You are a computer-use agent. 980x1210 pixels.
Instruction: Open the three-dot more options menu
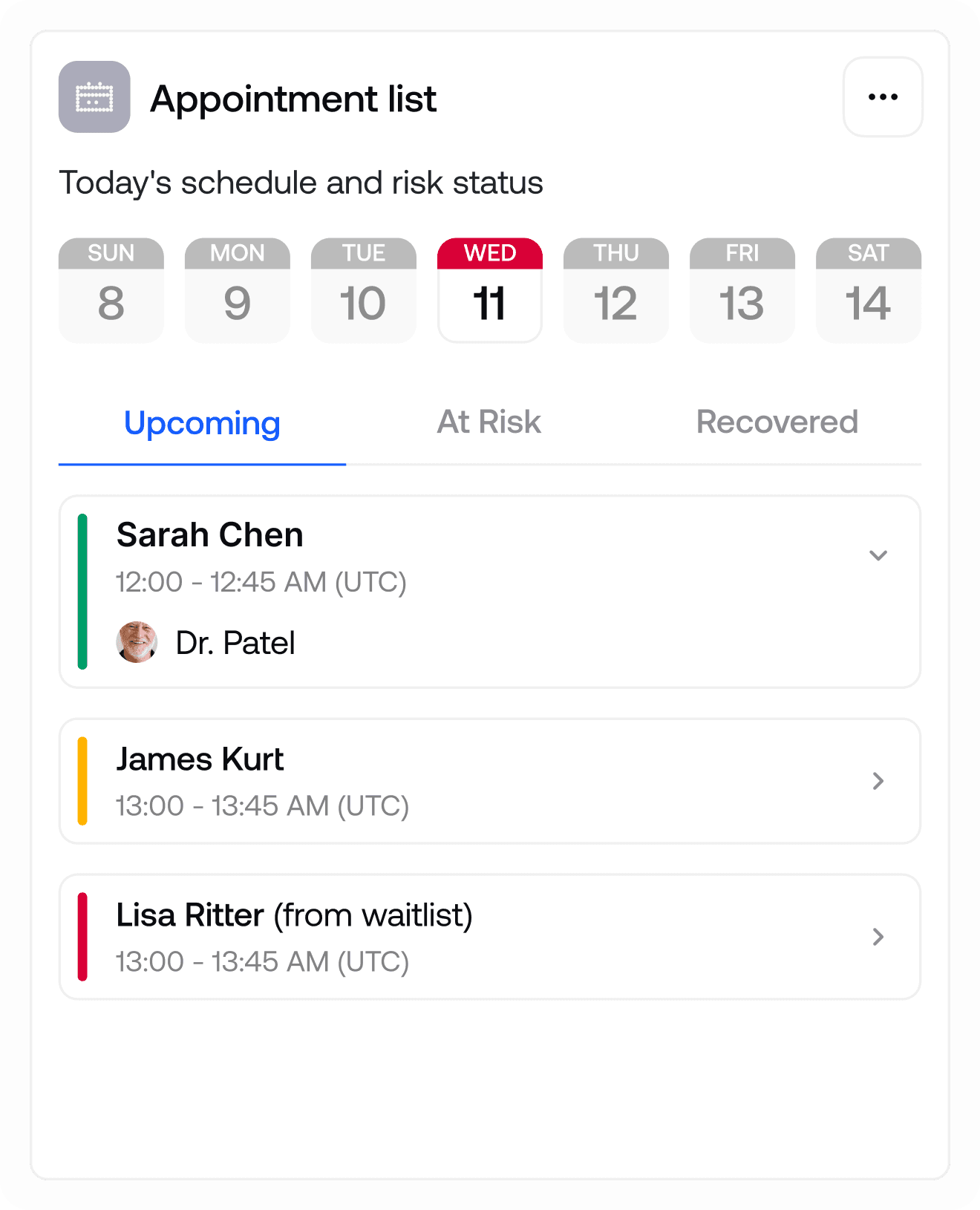[883, 97]
